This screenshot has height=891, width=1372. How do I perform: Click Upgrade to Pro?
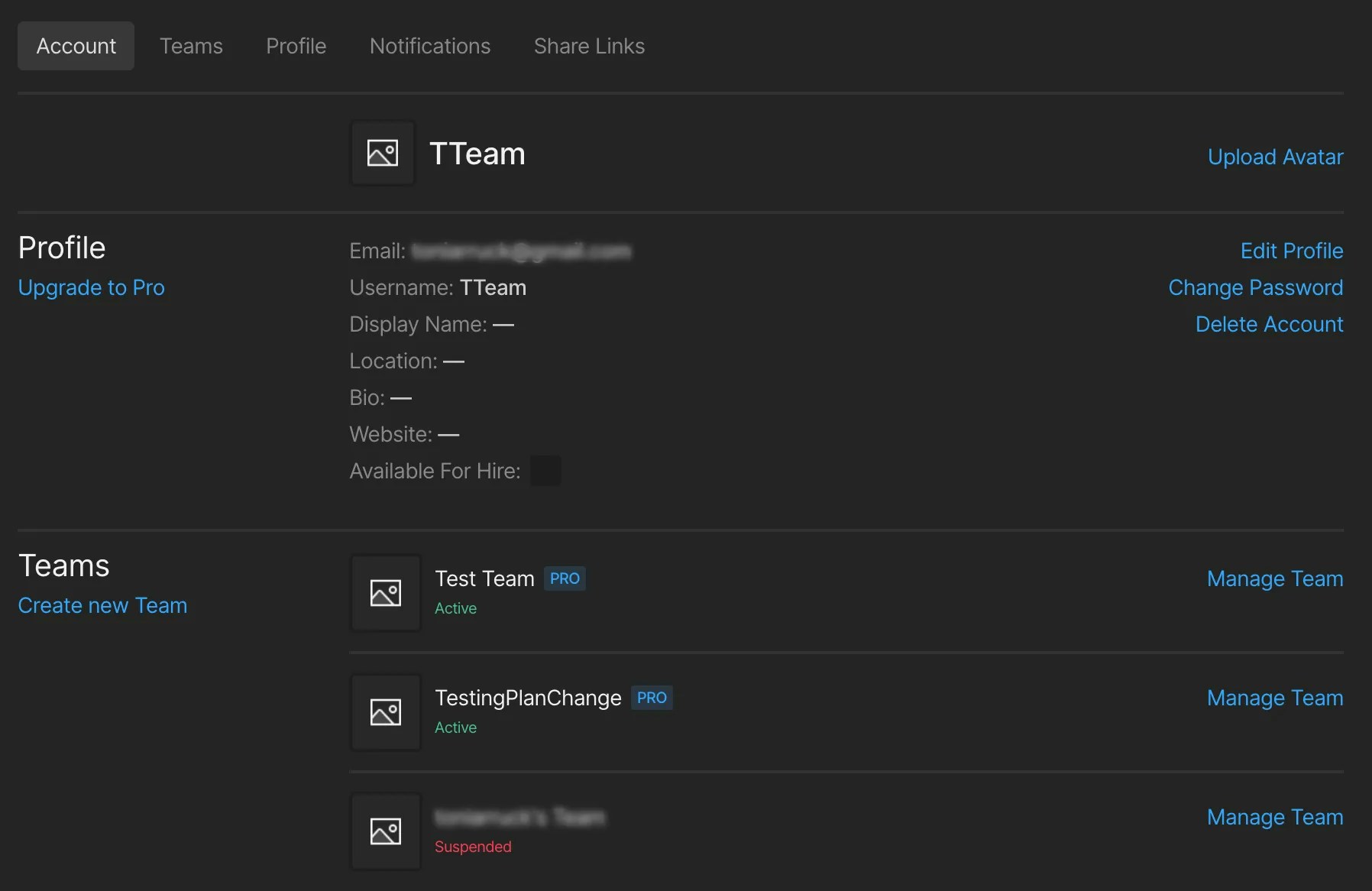91,287
